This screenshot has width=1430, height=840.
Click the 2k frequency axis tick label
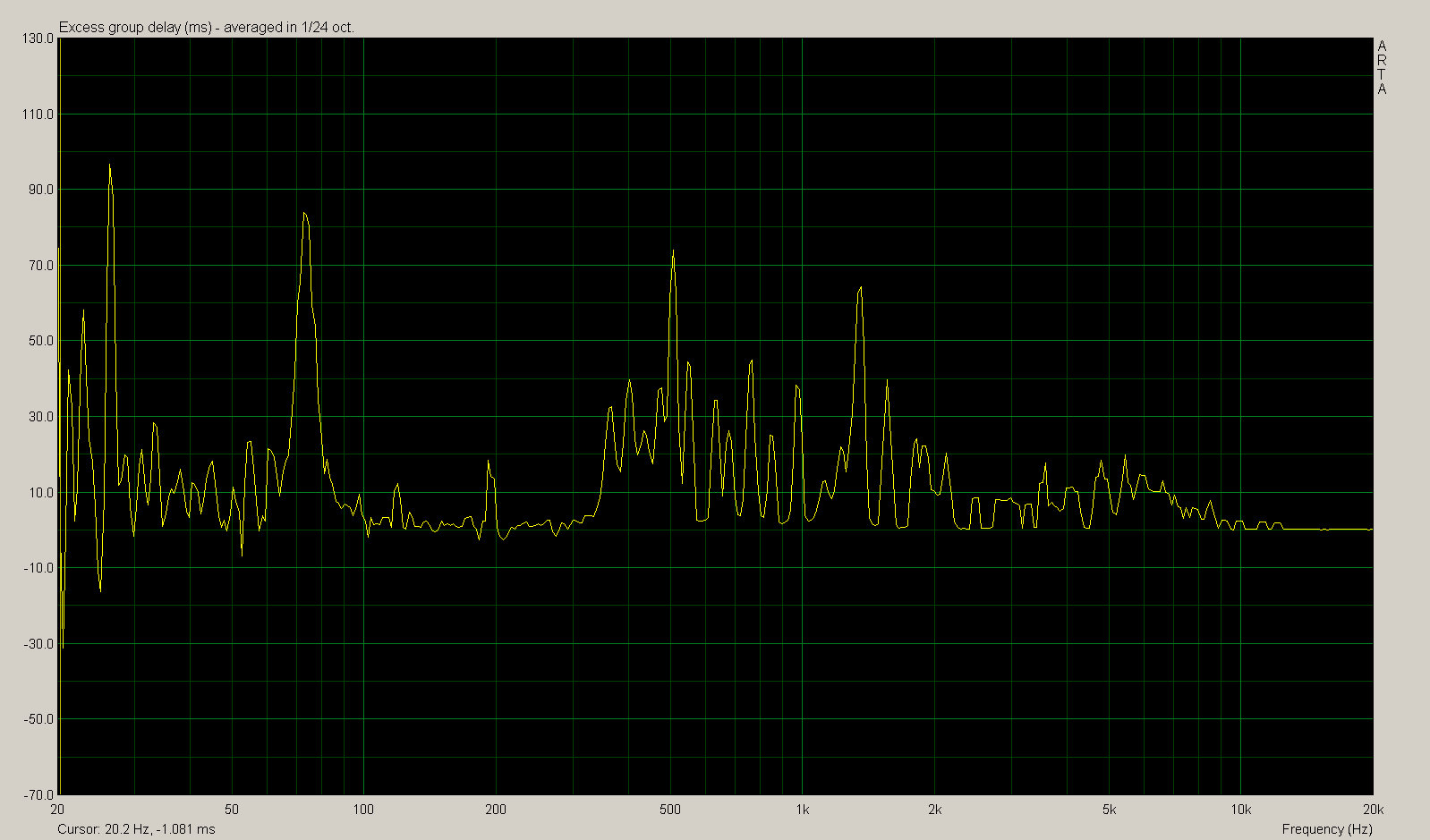pyautogui.click(x=934, y=810)
